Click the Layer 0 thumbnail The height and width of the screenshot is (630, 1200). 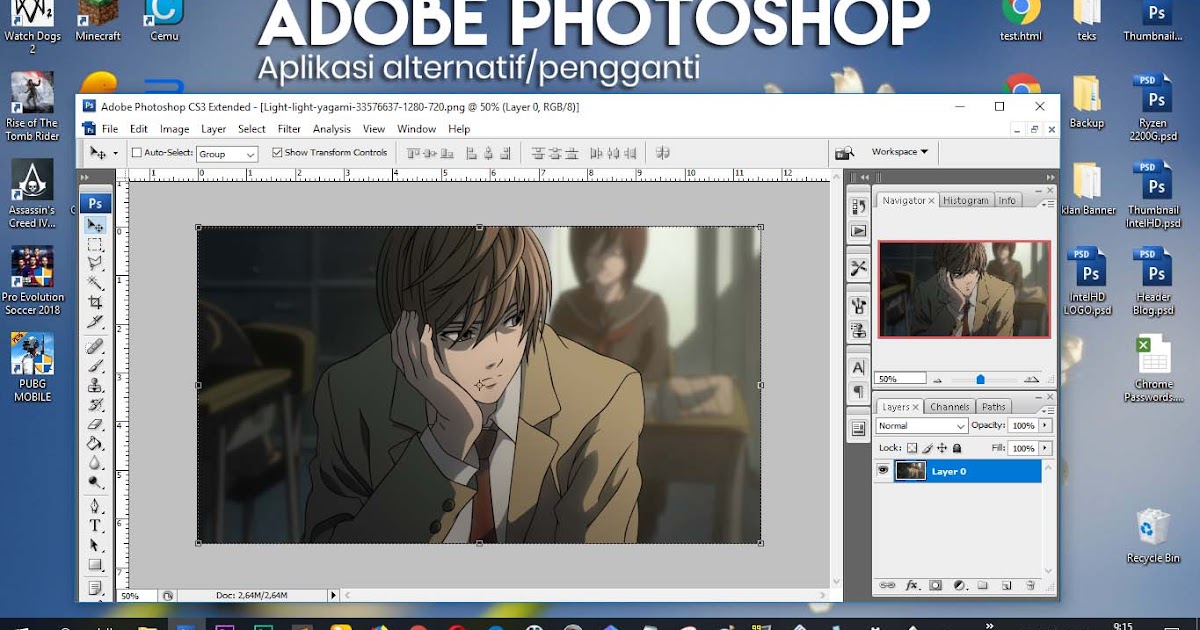910,471
